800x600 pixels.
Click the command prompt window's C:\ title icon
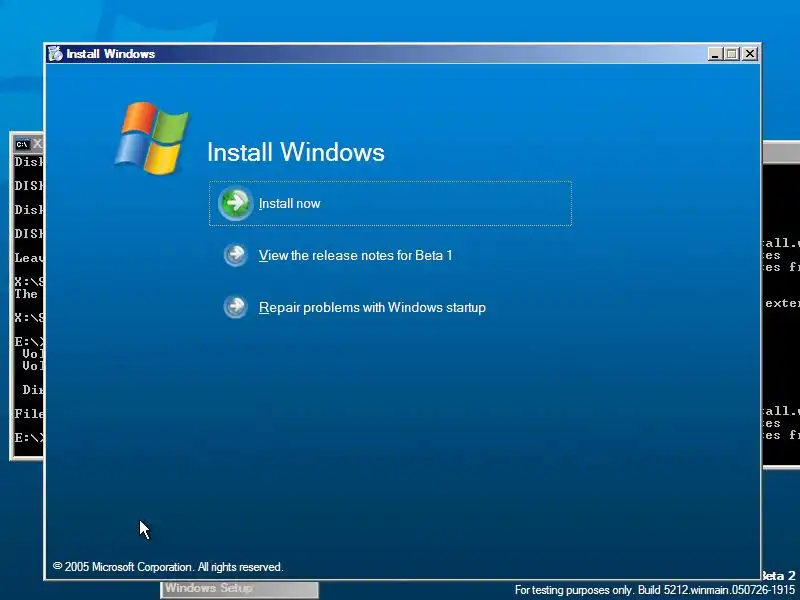[x=22, y=145]
